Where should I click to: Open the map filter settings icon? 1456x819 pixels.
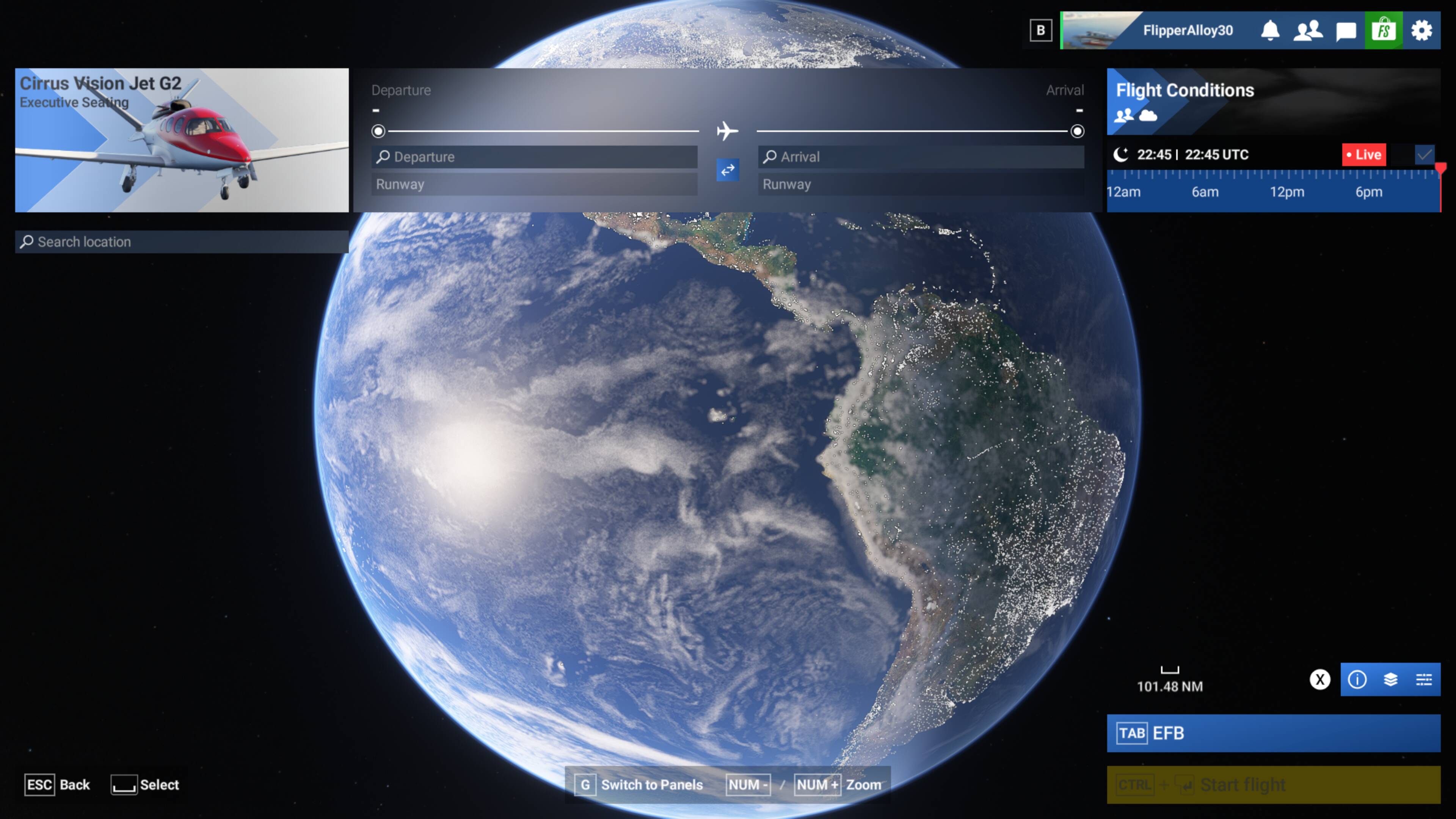1423,679
